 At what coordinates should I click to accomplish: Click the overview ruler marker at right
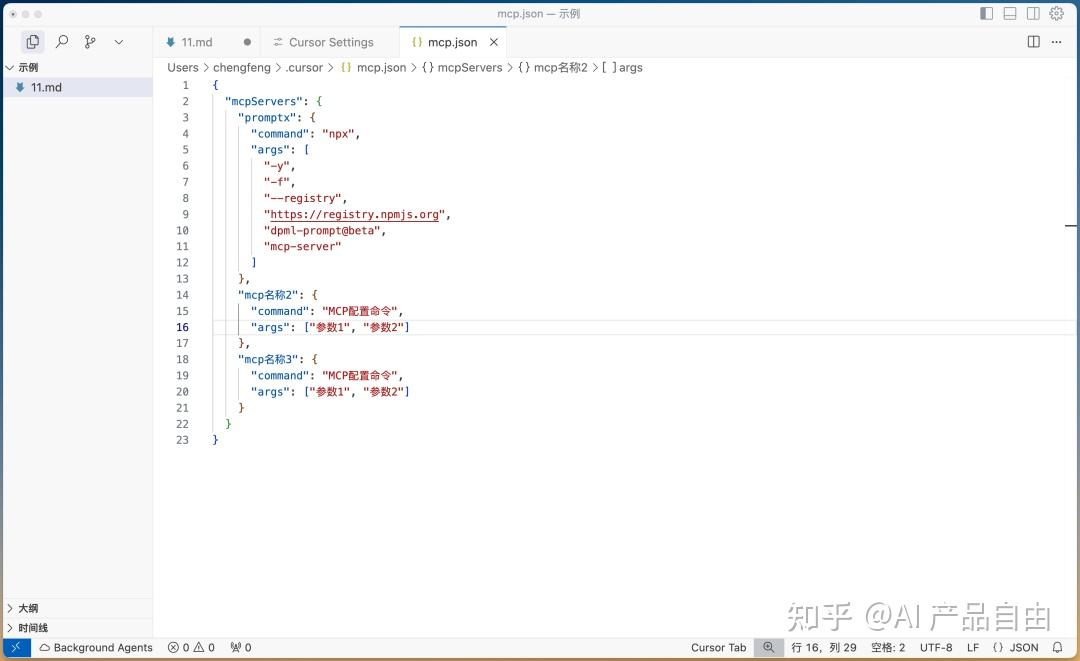(x=1070, y=225)
